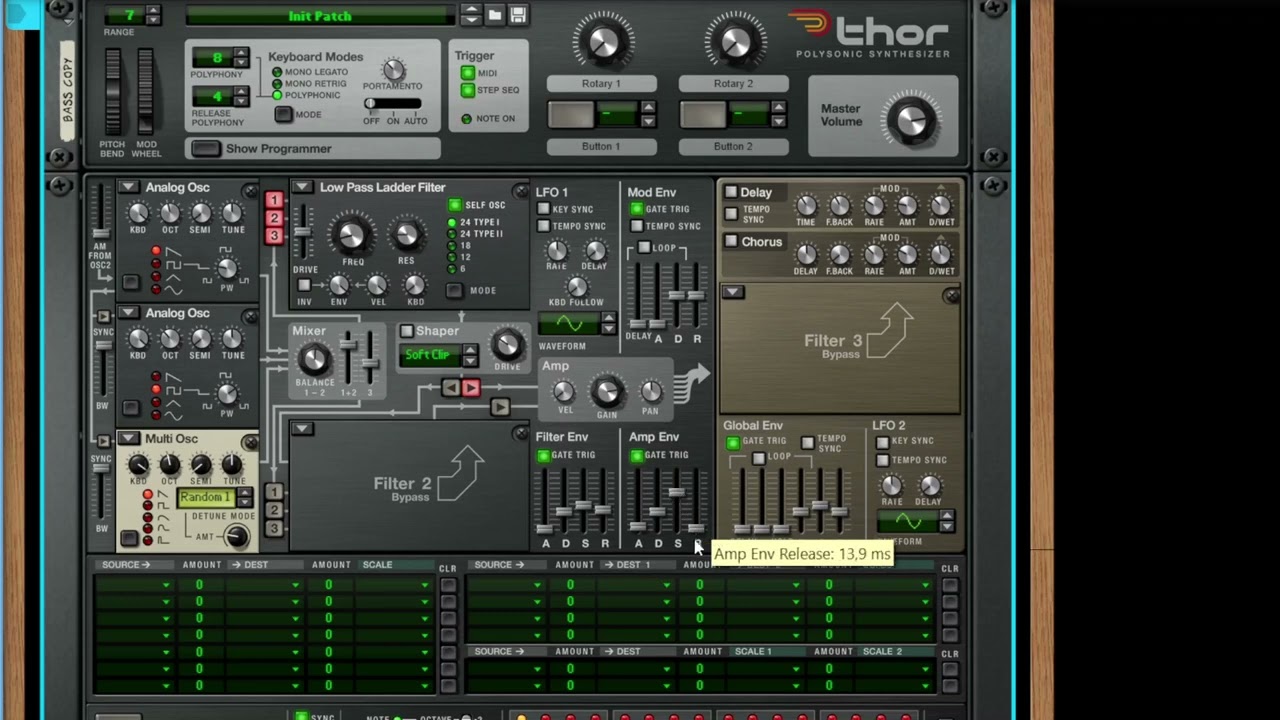Open the Multi Osc type dropdown
This screenshot has width=1280, height=720.
click(128, 438)
